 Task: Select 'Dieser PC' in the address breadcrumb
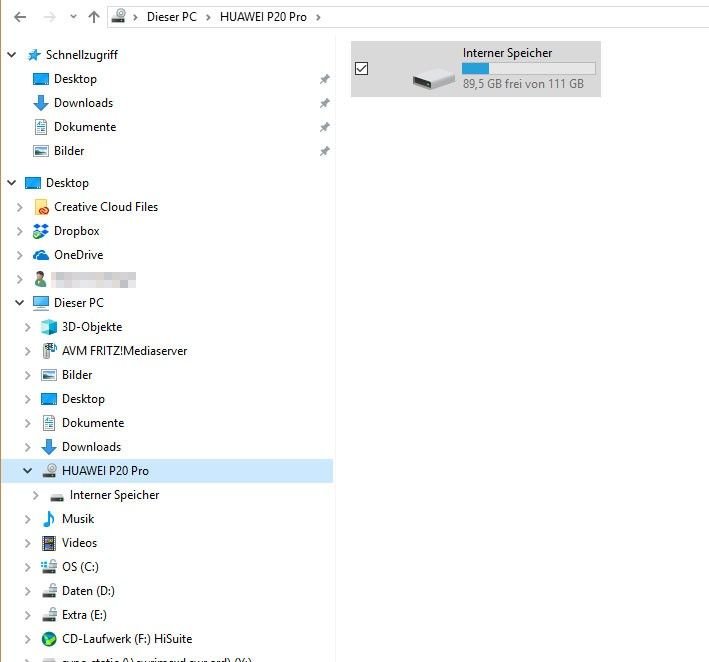[171, 17]
